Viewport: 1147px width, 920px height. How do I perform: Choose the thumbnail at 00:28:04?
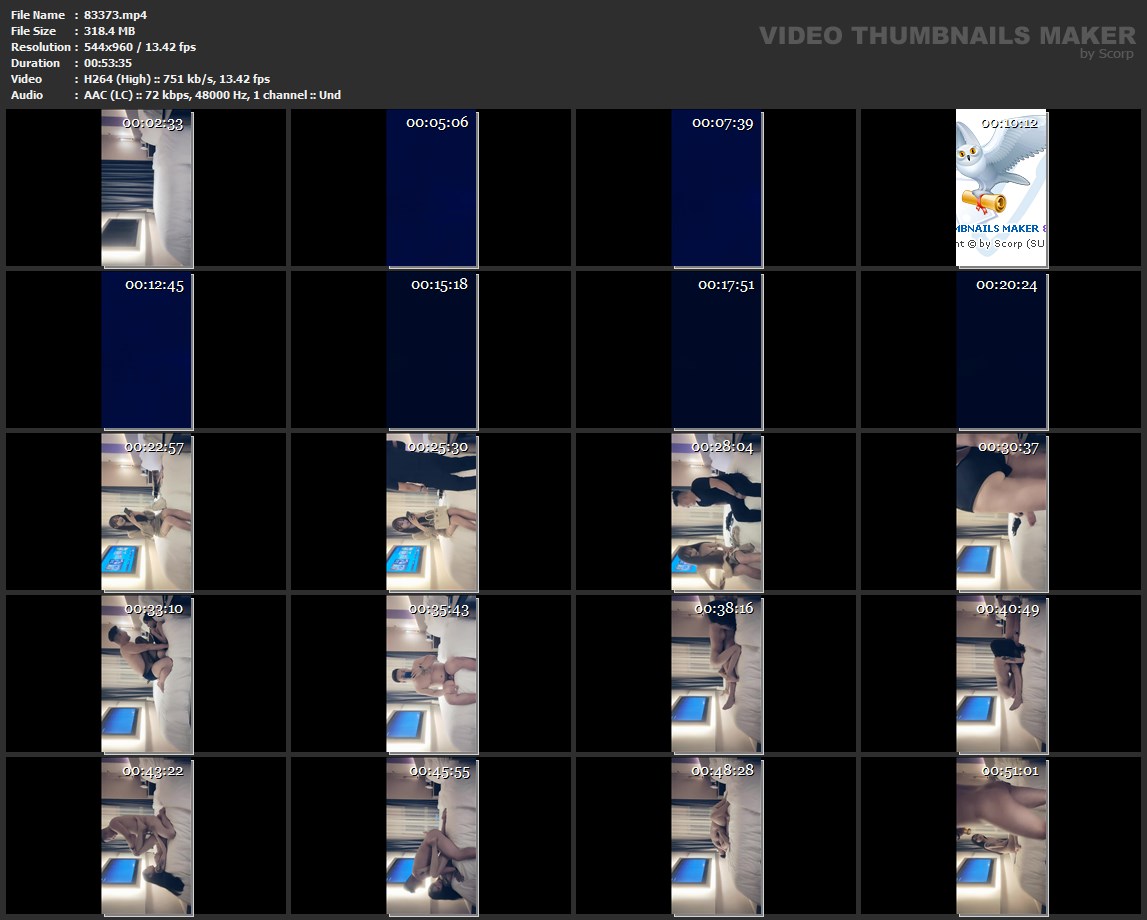(717, 512)
